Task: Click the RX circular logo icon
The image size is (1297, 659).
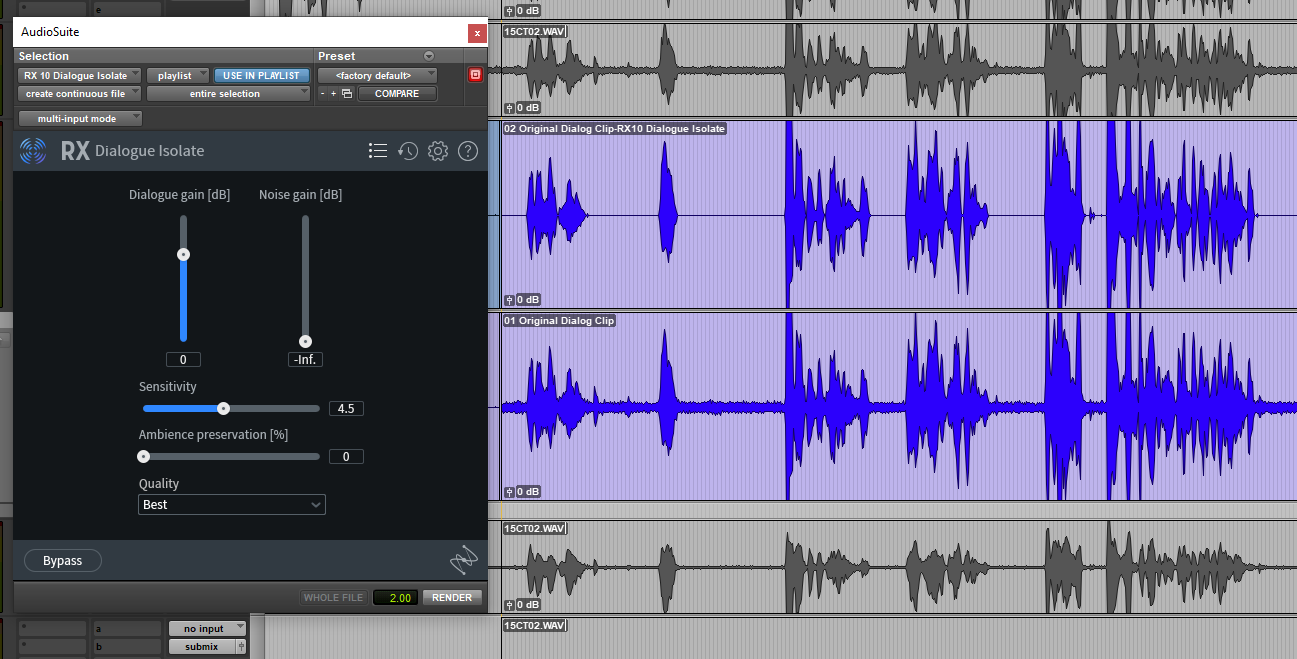Action: coord(33,151)
